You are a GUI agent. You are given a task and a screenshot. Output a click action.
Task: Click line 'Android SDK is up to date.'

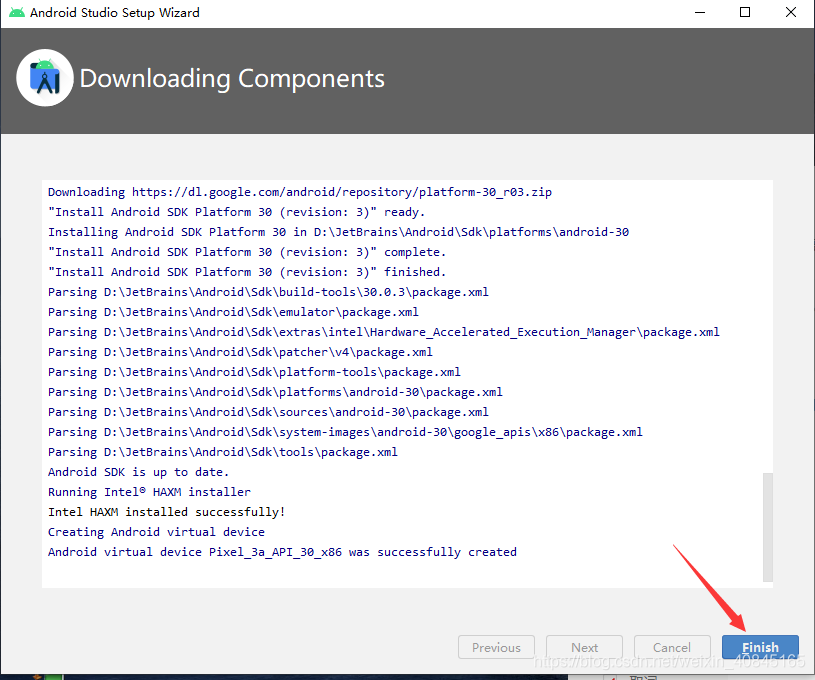coord(138,472)
